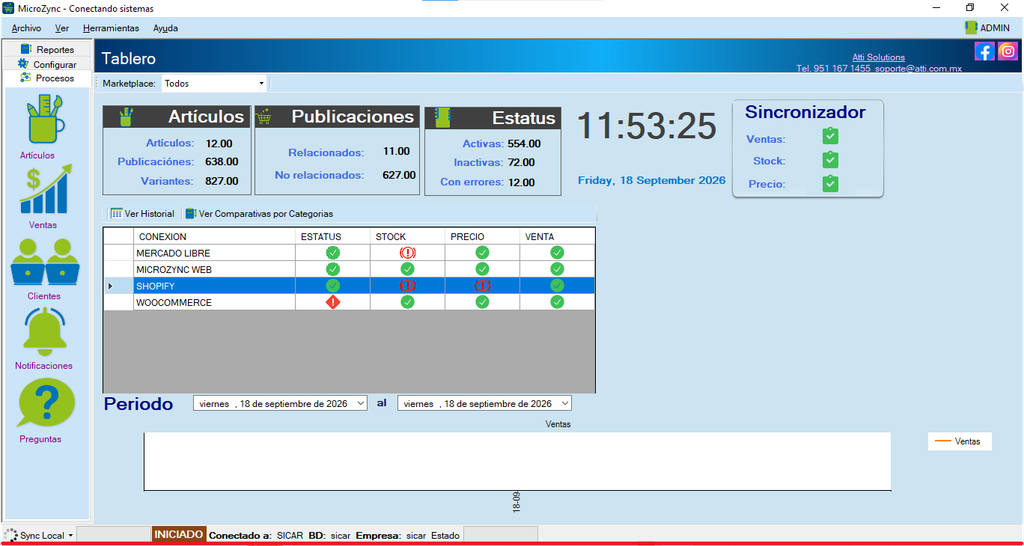Click WooCommerce stock green check

click(408, 302)
